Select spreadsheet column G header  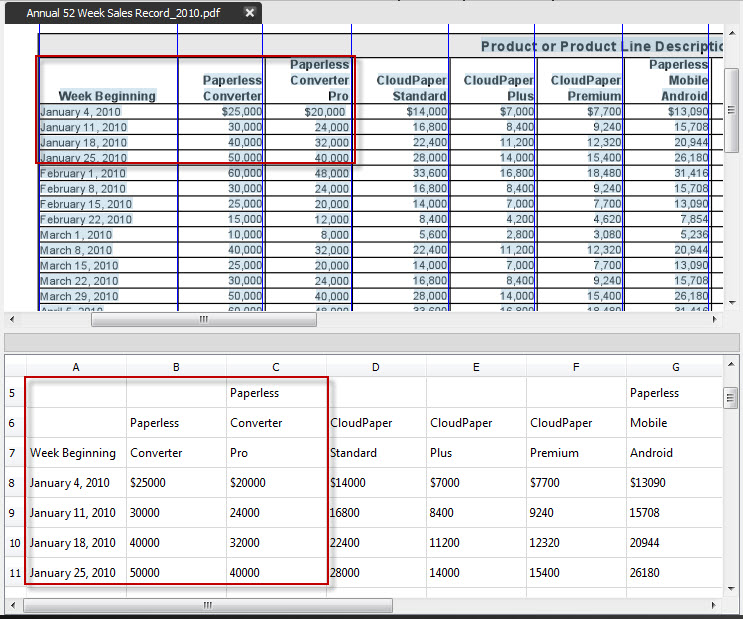[675, 367]
